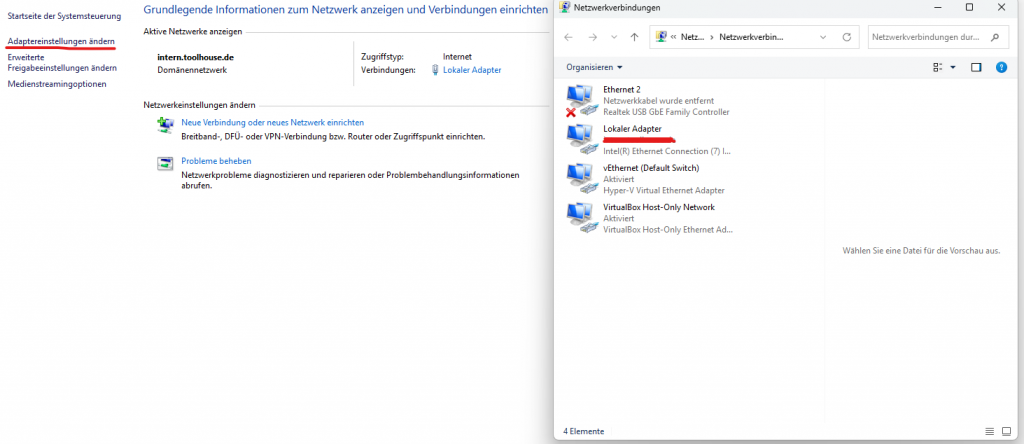The height and width of the screenshot is (444, 1024).
Task: Select the Ethernet 2 adapter icon
Action: pos(579,100)
